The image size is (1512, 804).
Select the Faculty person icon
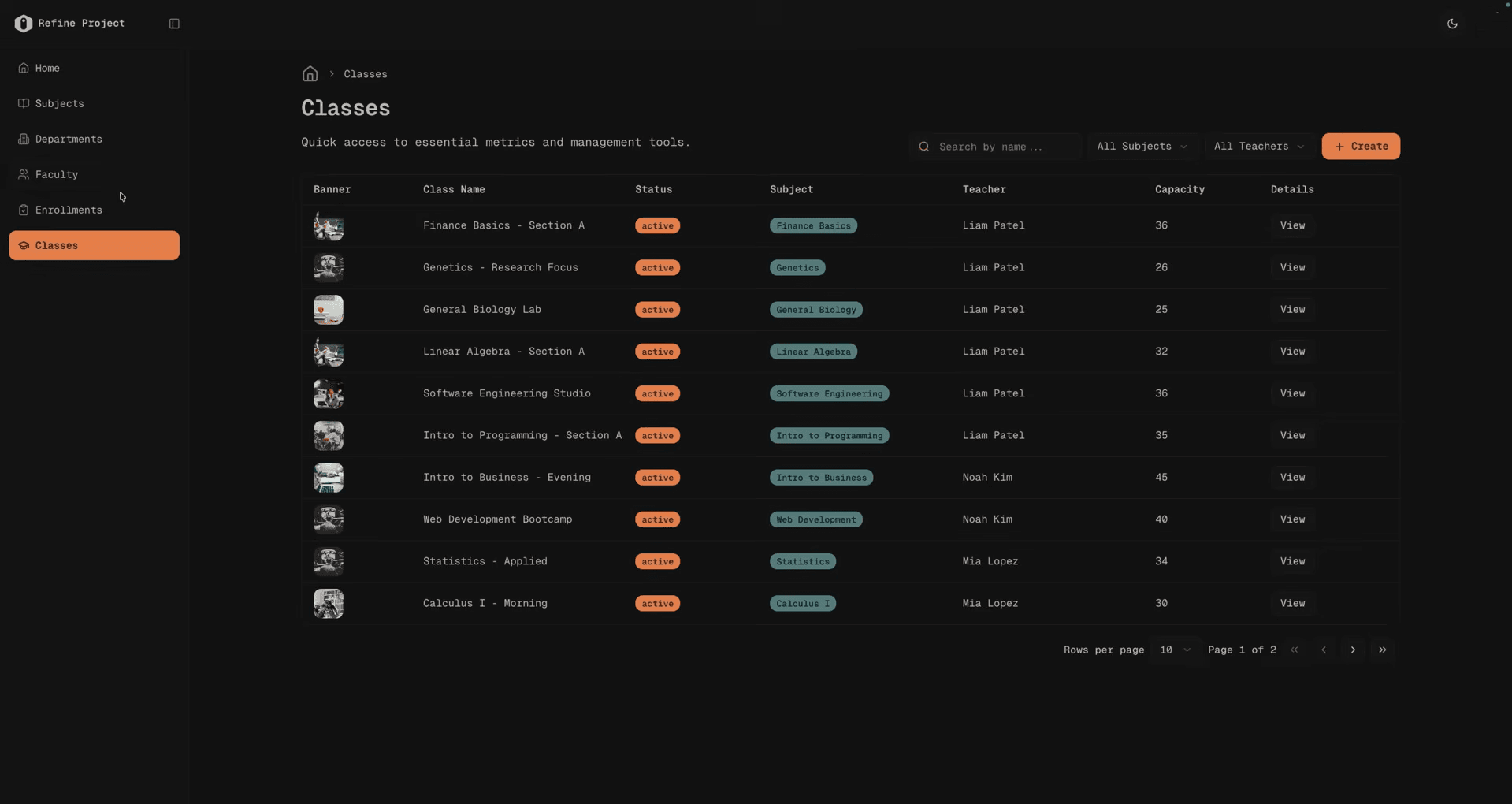(x=23, y=174)
